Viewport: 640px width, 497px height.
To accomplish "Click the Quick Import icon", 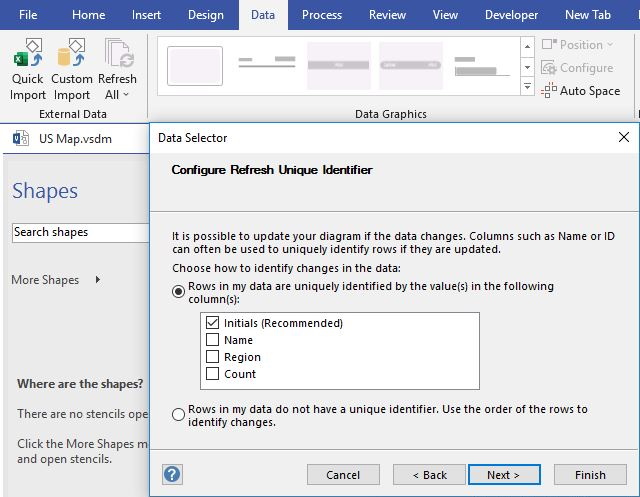I will point(27,56).
